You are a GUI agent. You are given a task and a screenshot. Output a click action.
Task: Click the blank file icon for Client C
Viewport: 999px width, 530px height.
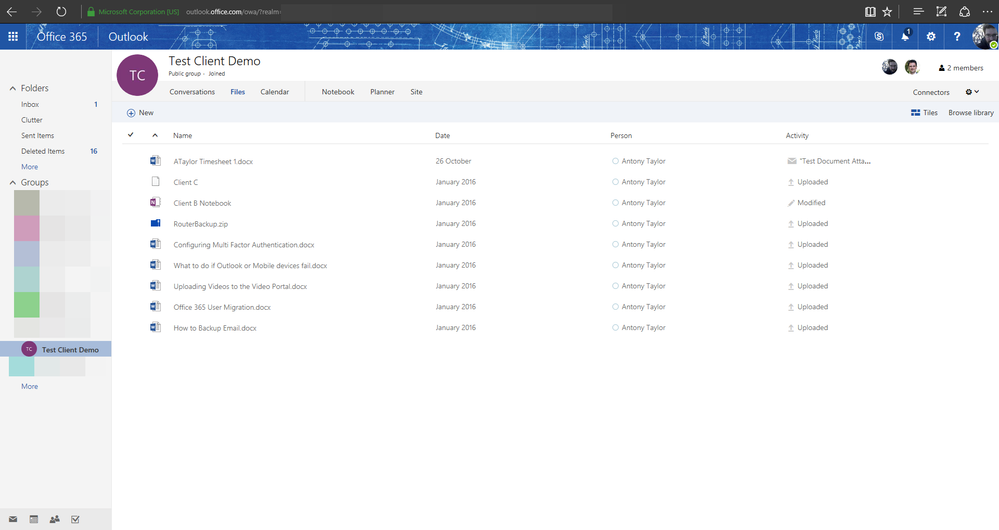pos(155,182)
